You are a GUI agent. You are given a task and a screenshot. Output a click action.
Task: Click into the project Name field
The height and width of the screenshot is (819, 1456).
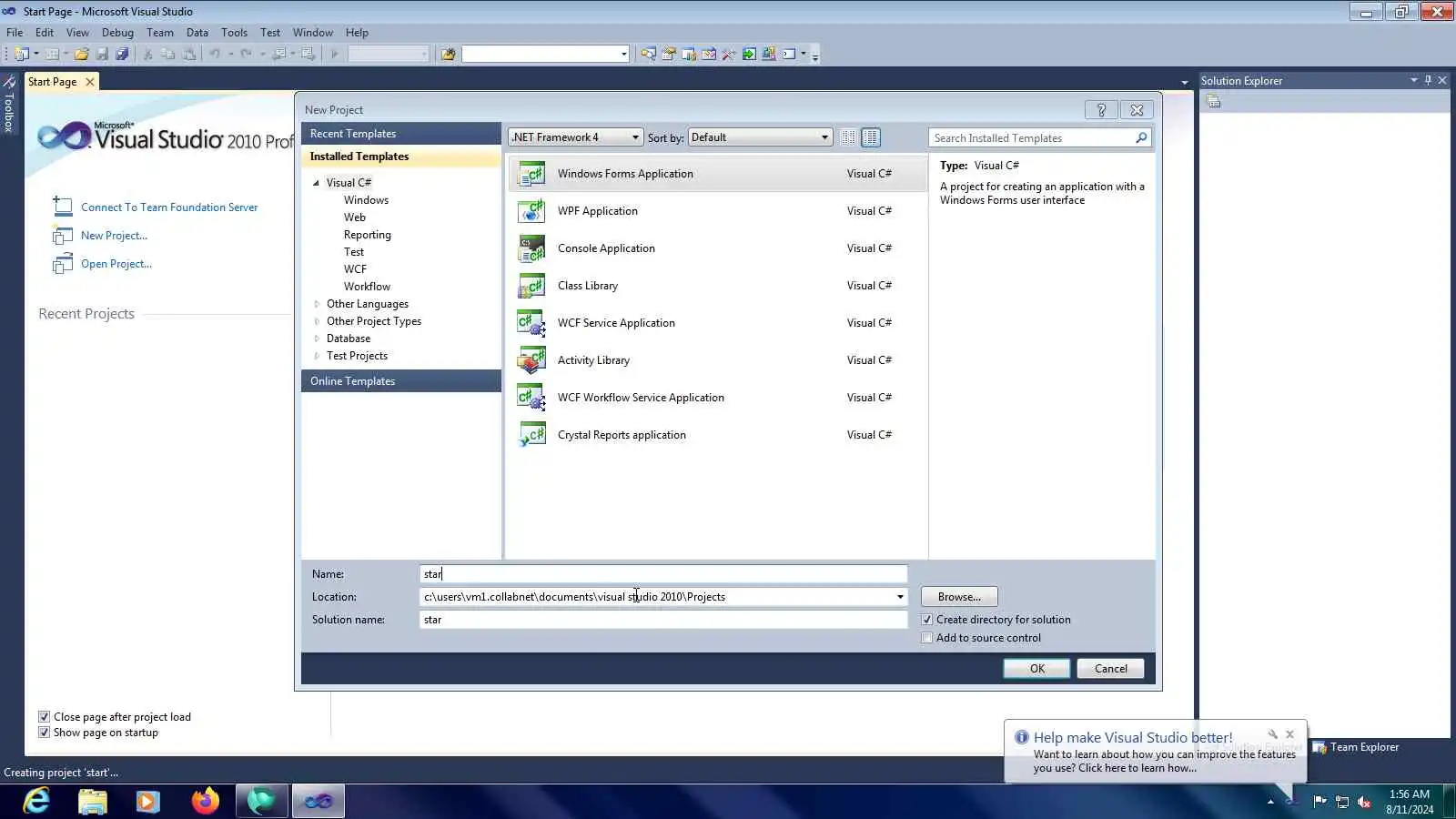point(663,574)
